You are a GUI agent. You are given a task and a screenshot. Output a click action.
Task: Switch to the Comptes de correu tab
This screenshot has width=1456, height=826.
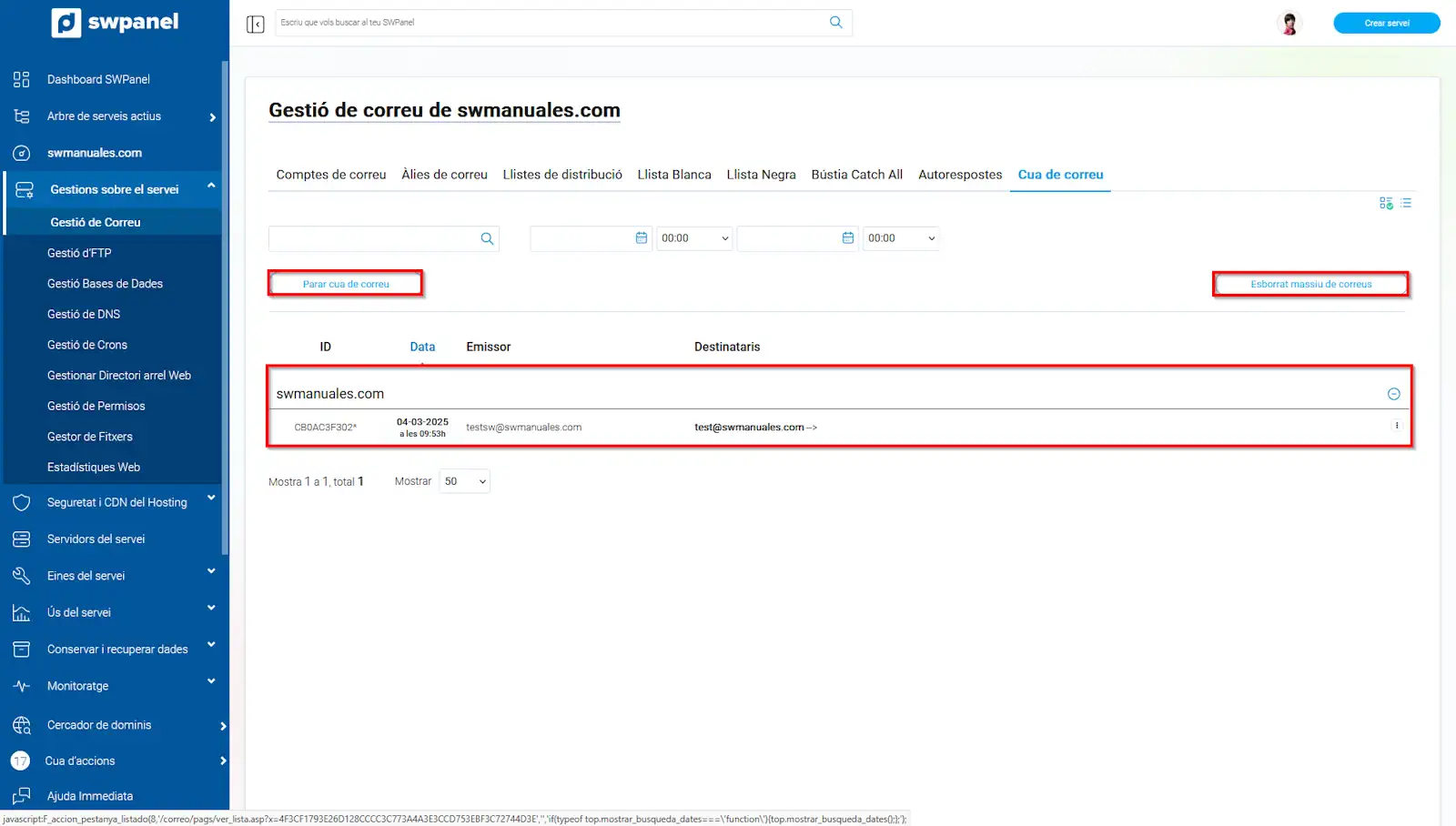tap(330, 175)
